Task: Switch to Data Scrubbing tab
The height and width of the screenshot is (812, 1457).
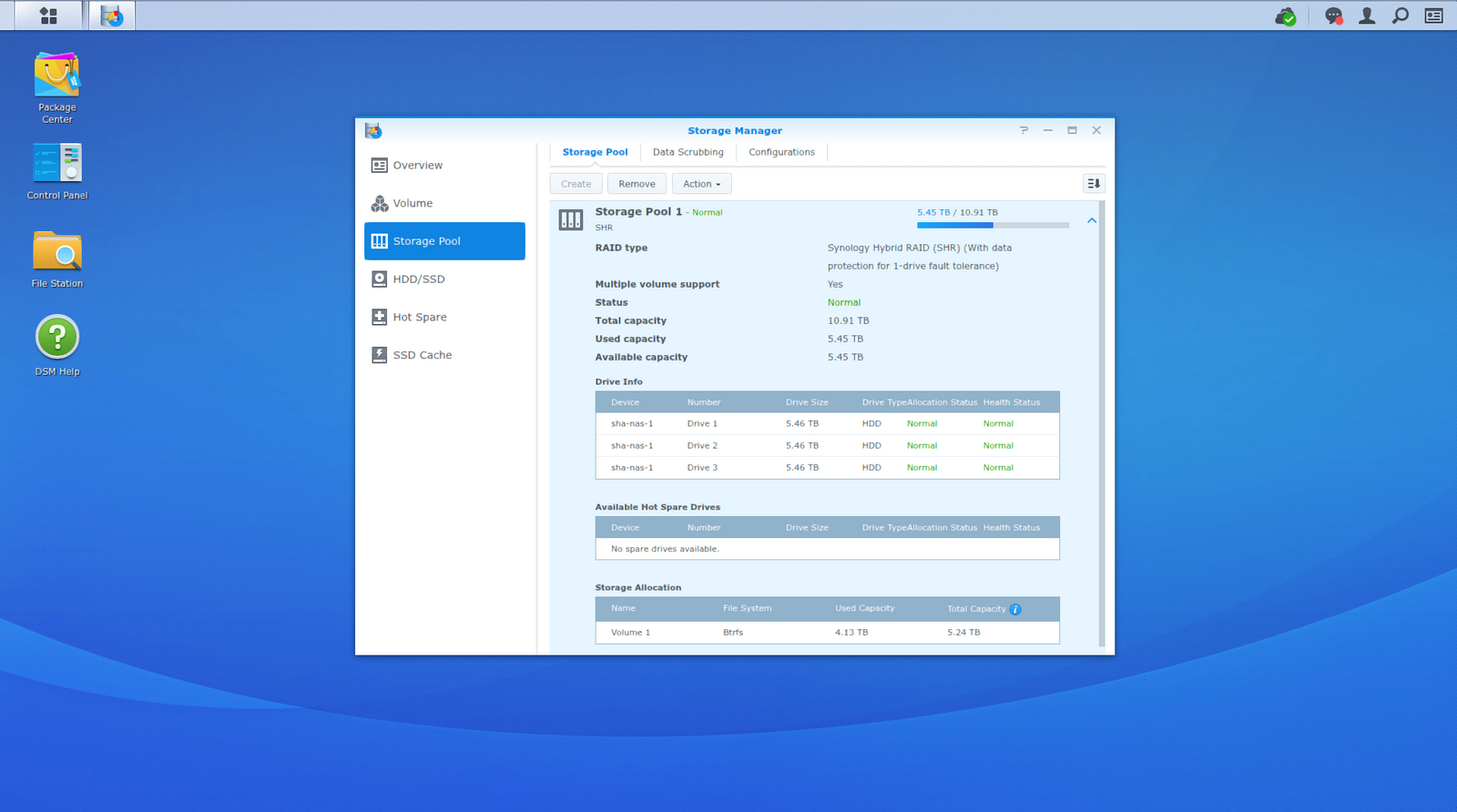Action: 688,152
